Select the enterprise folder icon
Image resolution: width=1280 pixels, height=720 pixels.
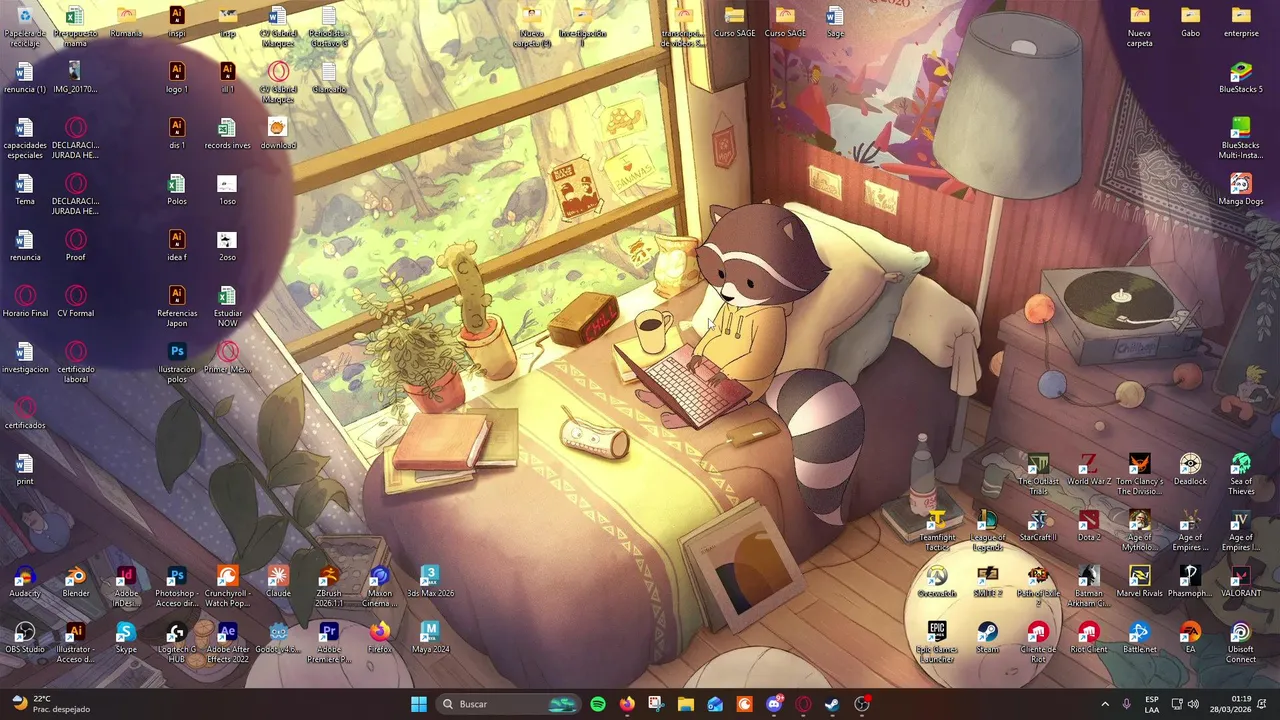1241,22
